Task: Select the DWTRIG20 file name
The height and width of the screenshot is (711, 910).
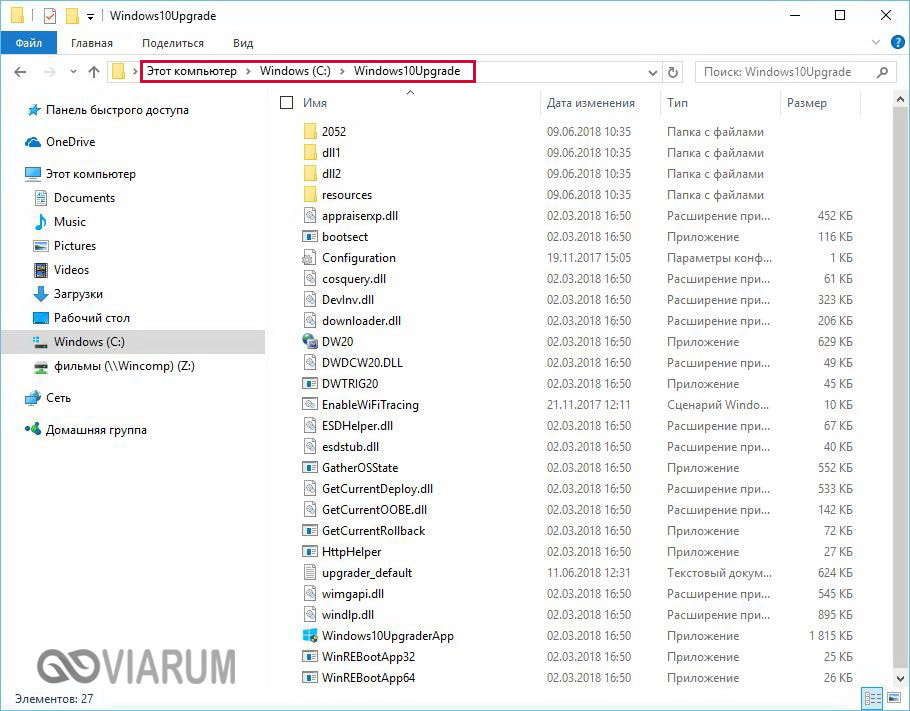Action: [x=350, y=383]
